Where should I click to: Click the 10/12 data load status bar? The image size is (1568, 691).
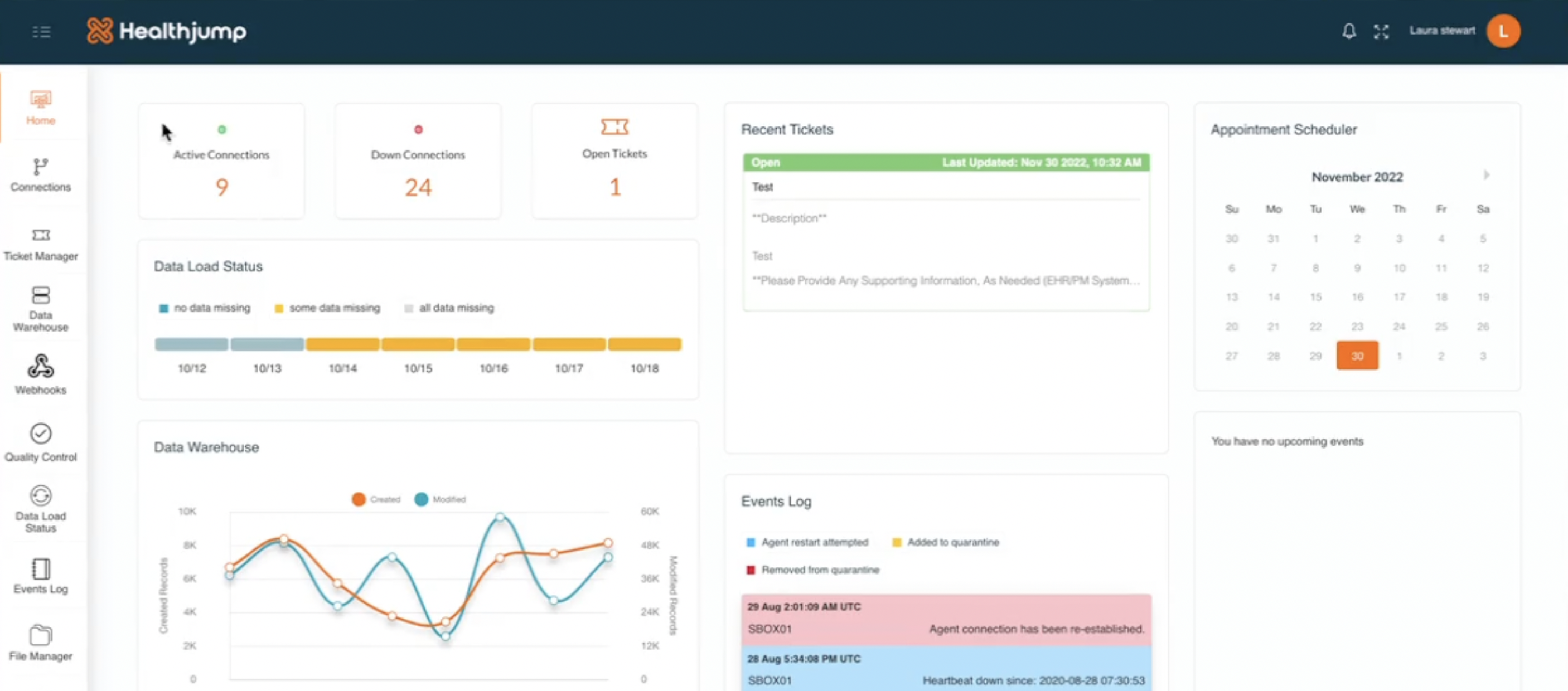192,344
